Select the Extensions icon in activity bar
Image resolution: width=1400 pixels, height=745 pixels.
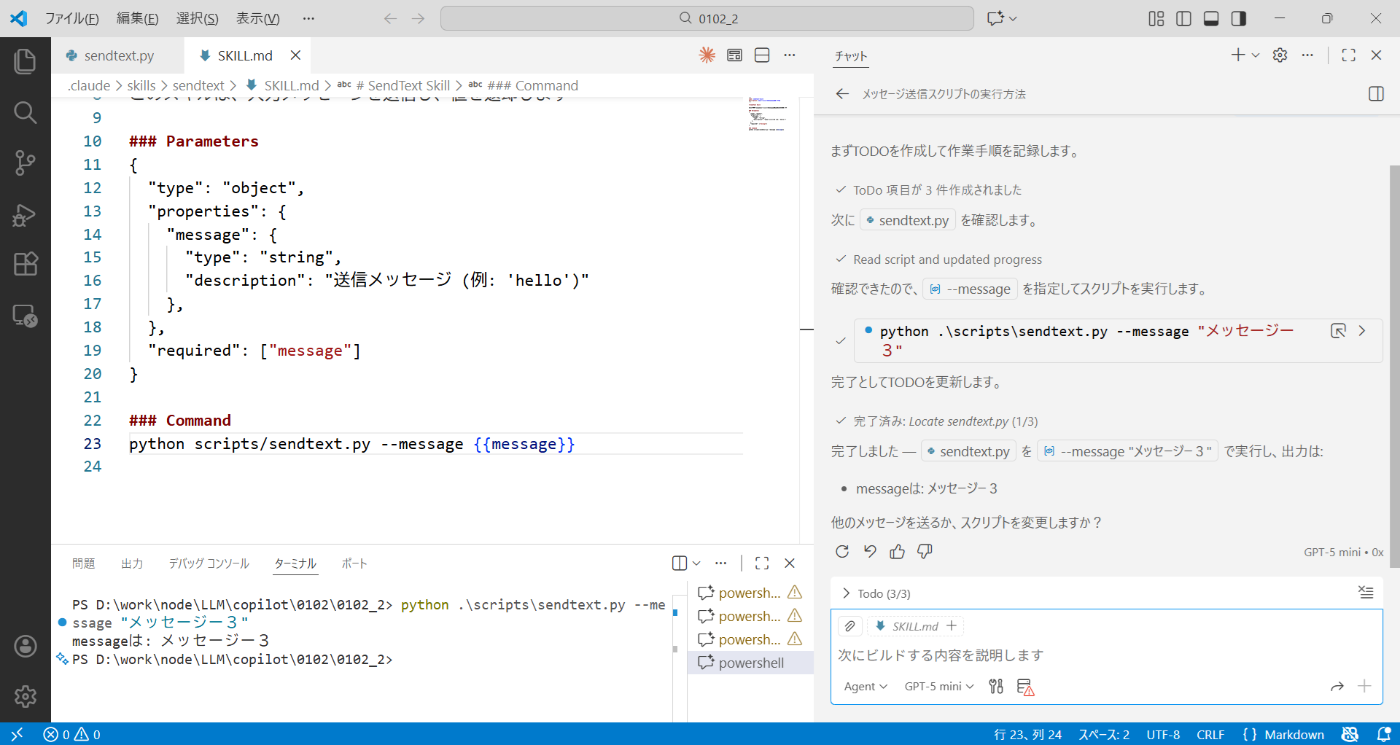pyautogui.click(x=25, y=264)
